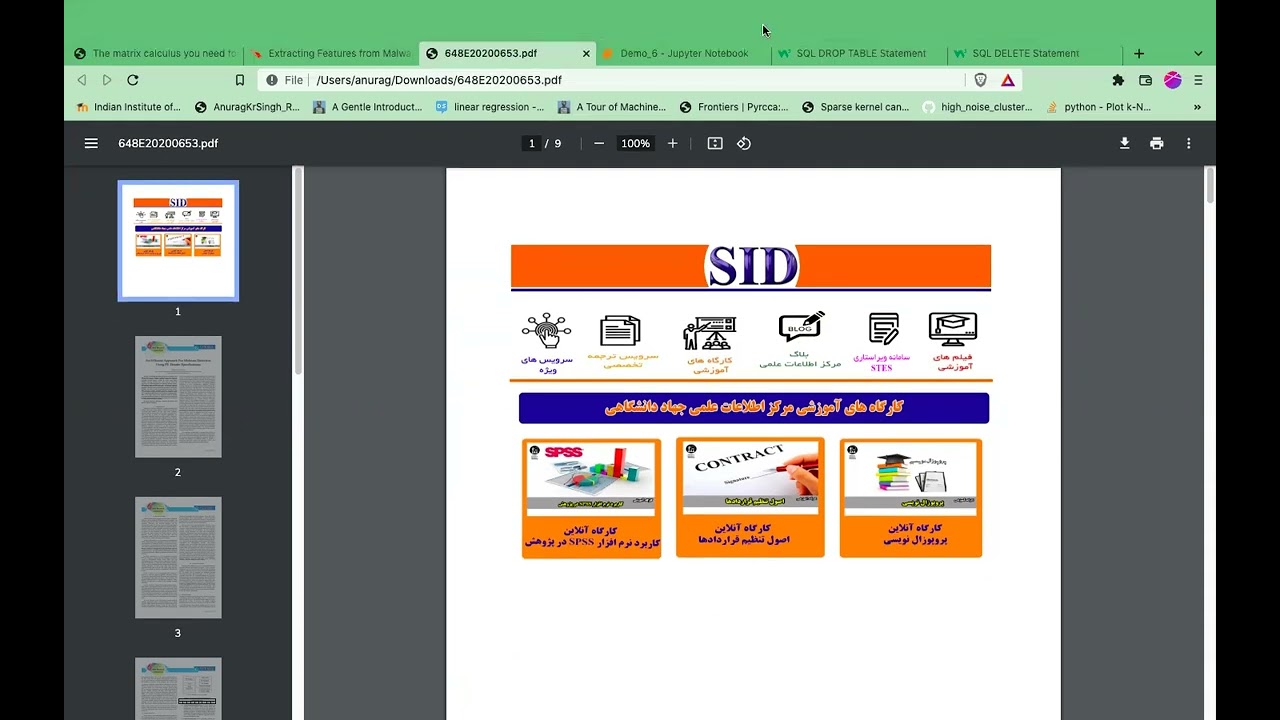The width and height of the screenshot is (1280, 720).
Task: Click the 100% zoom level field
Action: pos(635,143)
